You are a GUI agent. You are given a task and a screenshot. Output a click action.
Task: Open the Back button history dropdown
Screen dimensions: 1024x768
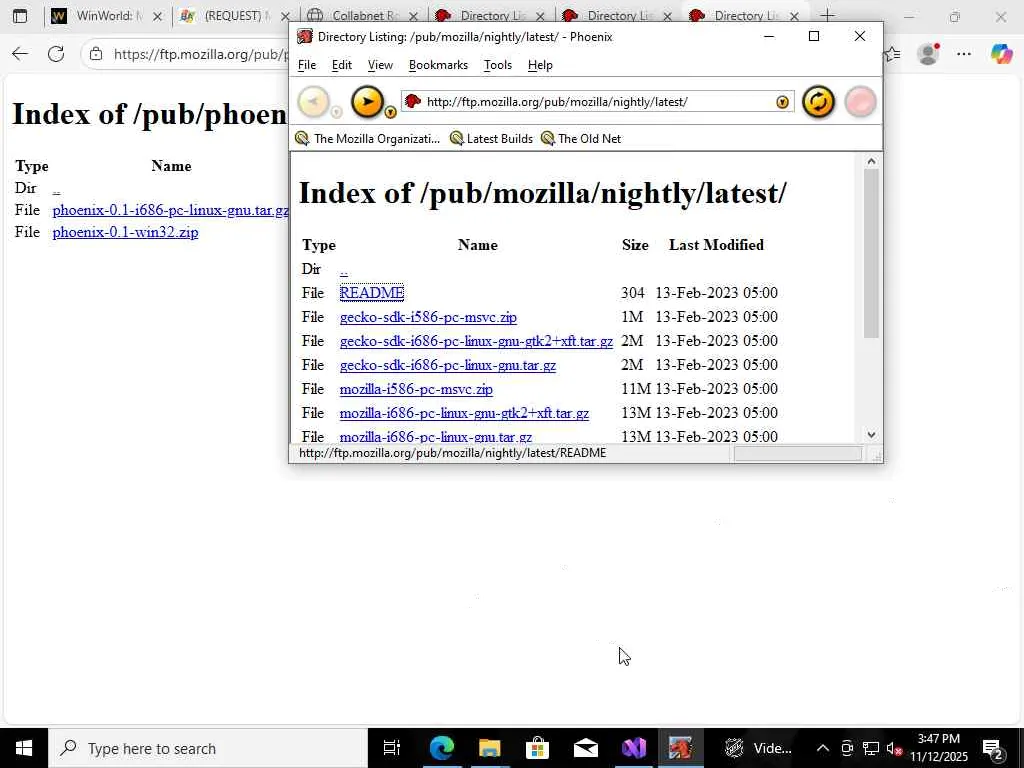[x=336, y=112]
